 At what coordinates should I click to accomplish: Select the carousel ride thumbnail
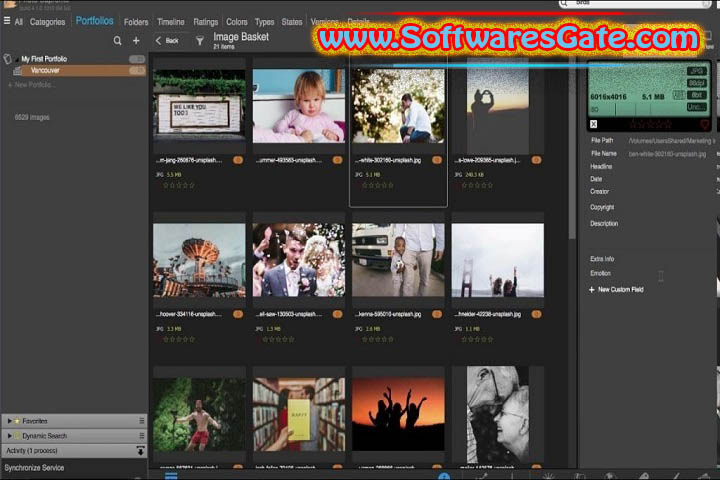pos(199,260)
